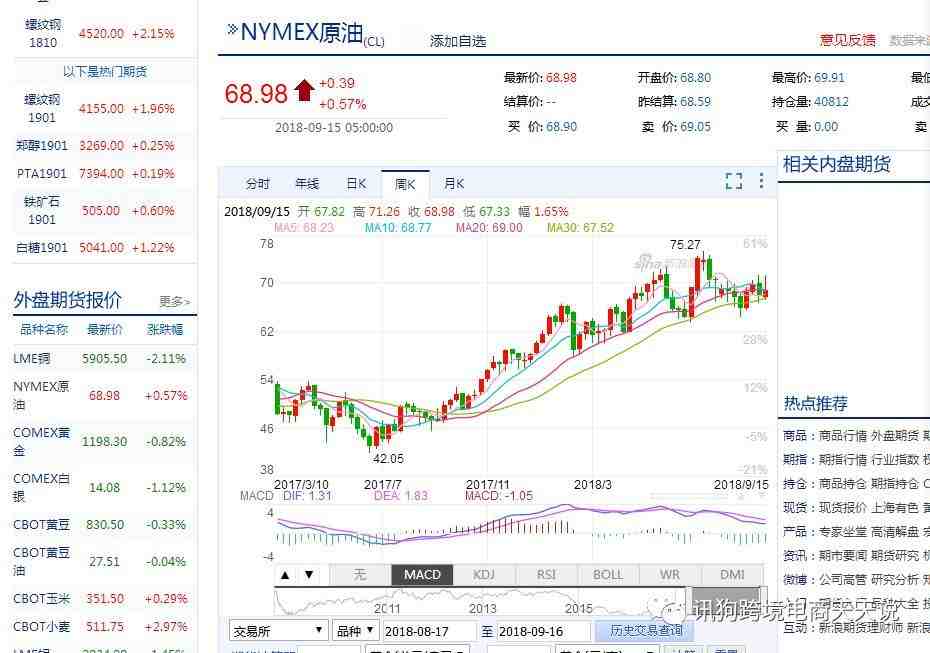Click the 涨跌幅 column header
The image size is (930, 653).
[x=165, y=329]
